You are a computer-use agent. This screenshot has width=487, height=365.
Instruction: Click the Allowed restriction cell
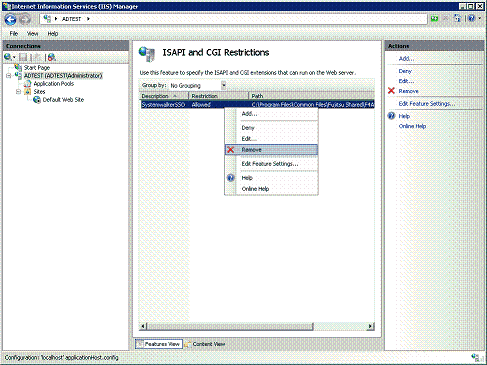click(201, 105)
